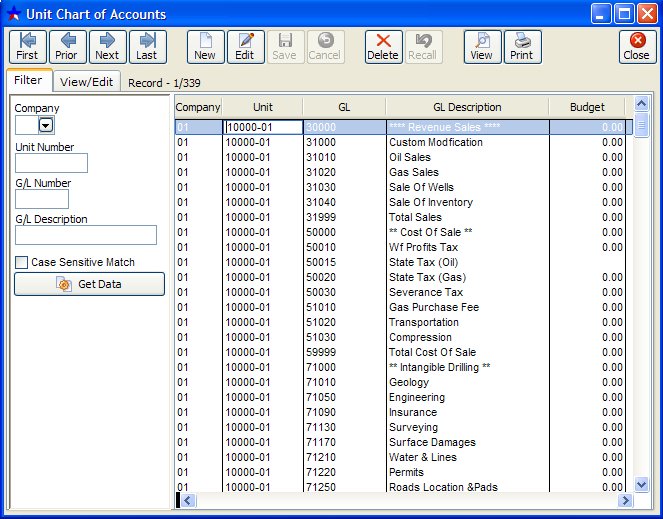This screenshot has width=663, height=519.
Task: Select the Compression row
Action: [400, 338]
